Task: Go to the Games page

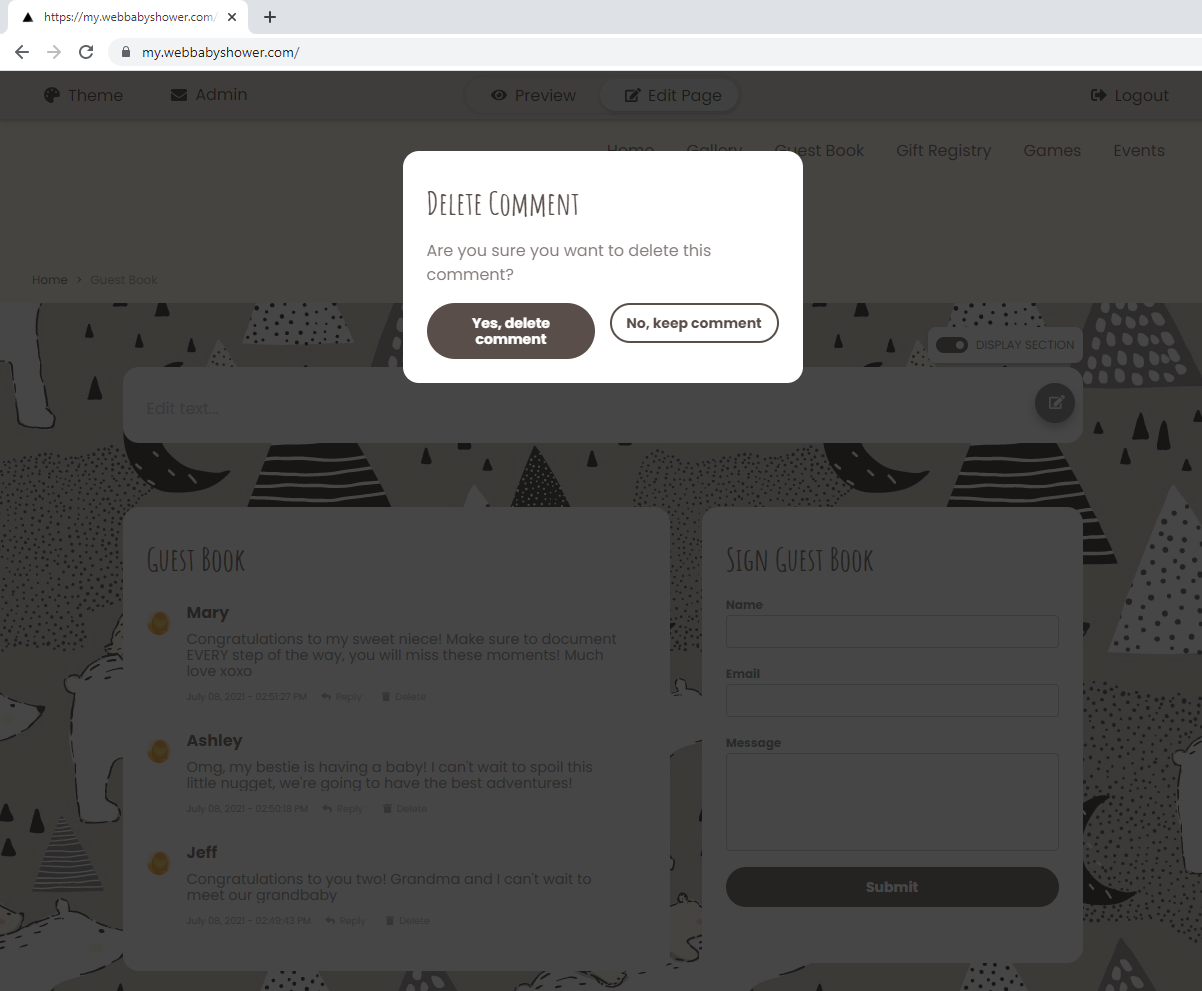Action: coord(1052,150)
